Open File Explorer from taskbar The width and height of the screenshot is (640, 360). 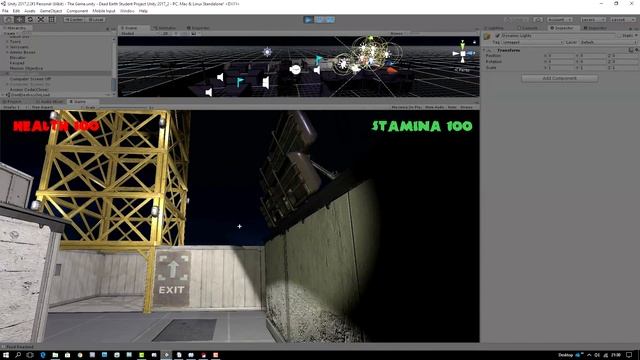(x=55, y=355)
